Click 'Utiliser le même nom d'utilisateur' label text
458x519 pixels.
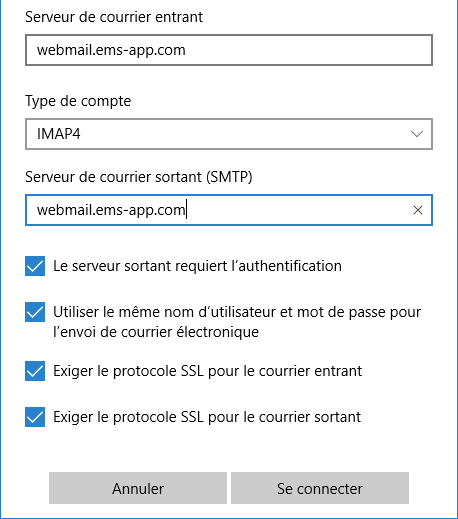point(237,322)
